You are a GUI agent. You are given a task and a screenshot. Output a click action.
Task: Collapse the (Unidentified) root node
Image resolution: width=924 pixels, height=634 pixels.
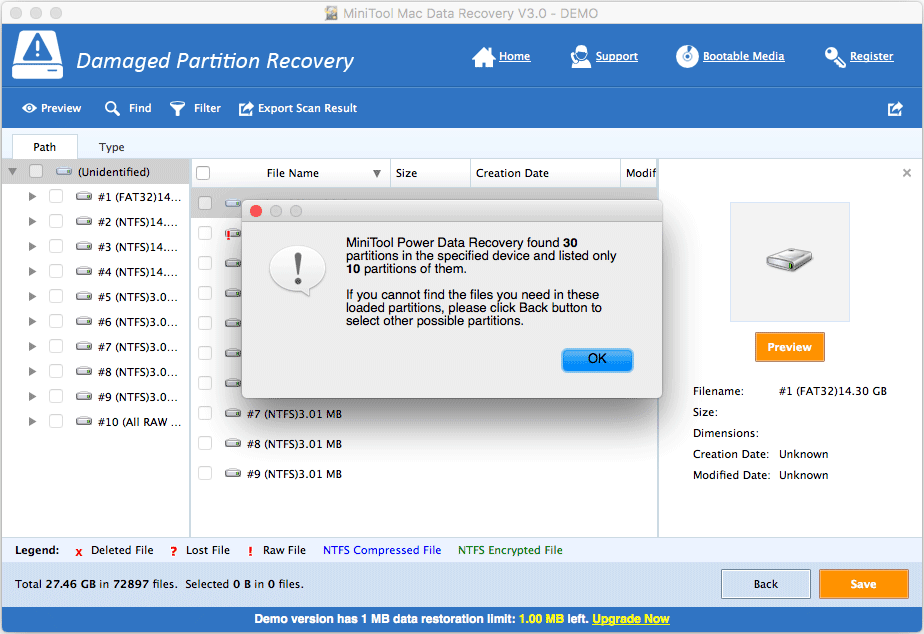[x=12, y=172]
